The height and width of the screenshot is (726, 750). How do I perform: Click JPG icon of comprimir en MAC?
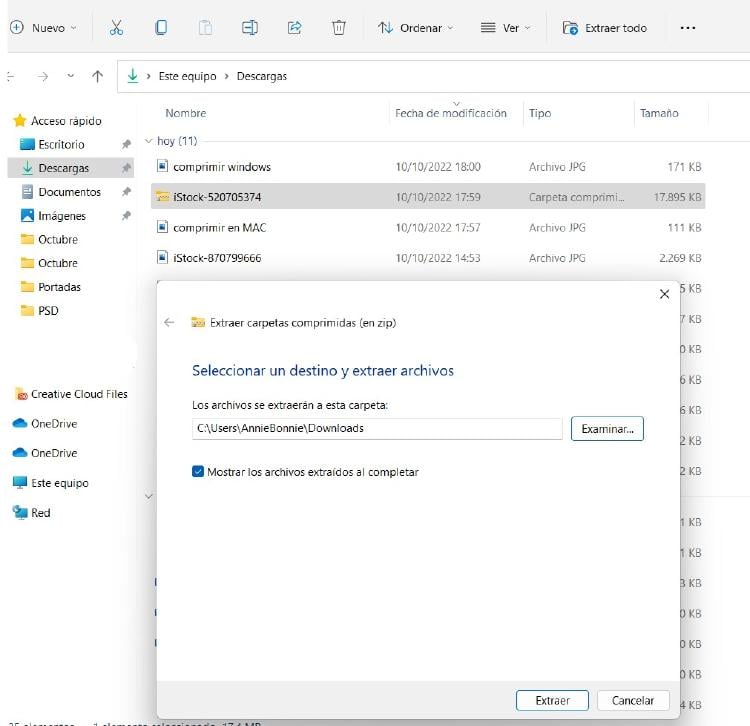(x=163, y=227)
